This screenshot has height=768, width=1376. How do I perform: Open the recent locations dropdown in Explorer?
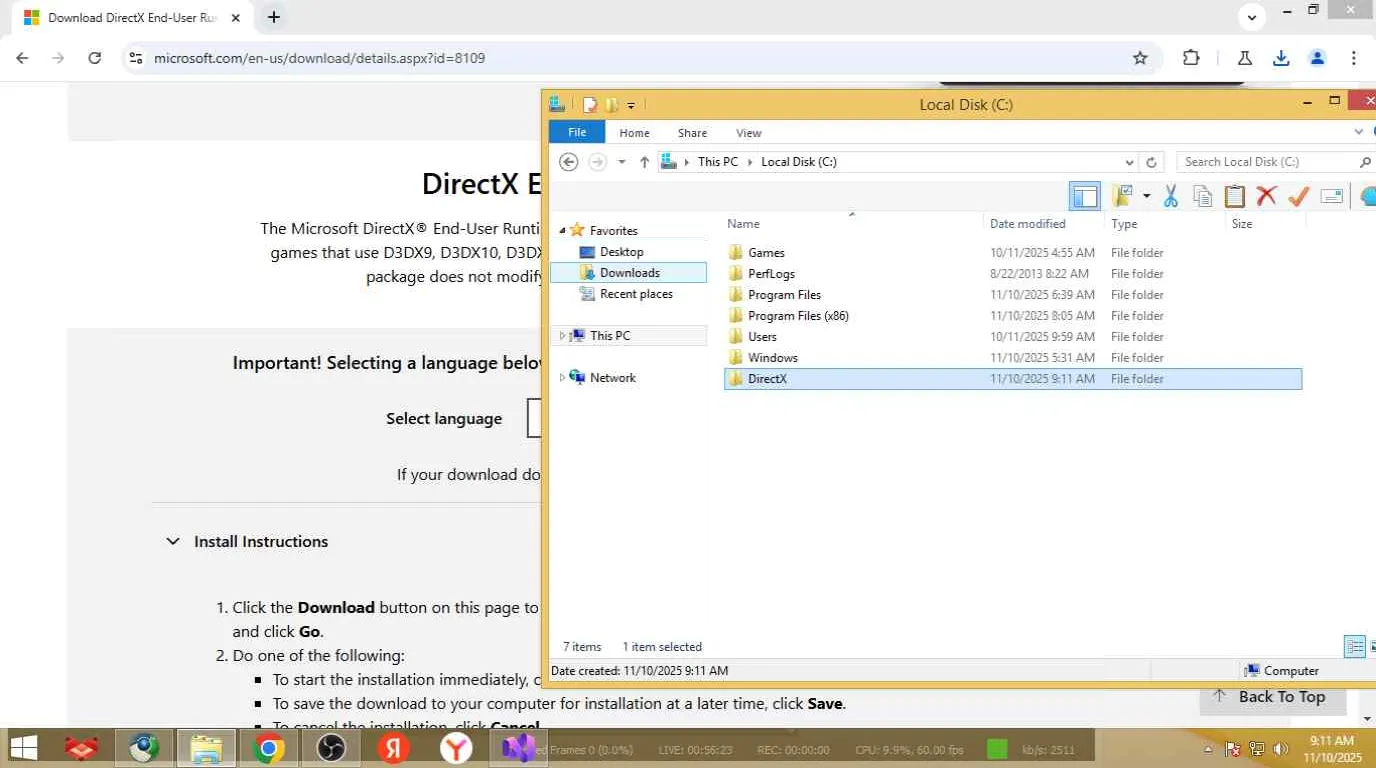[x=622, y=162]
